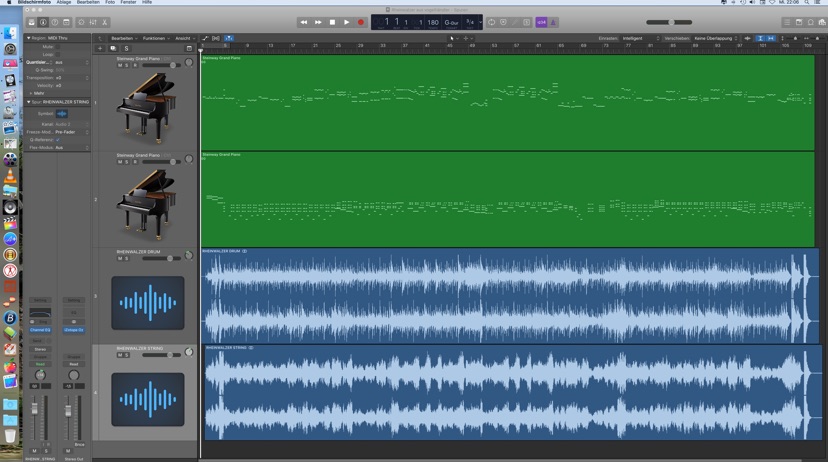
Task: Solo the first Steinway Grand Piano track
Action: click(x=127, y=65)
